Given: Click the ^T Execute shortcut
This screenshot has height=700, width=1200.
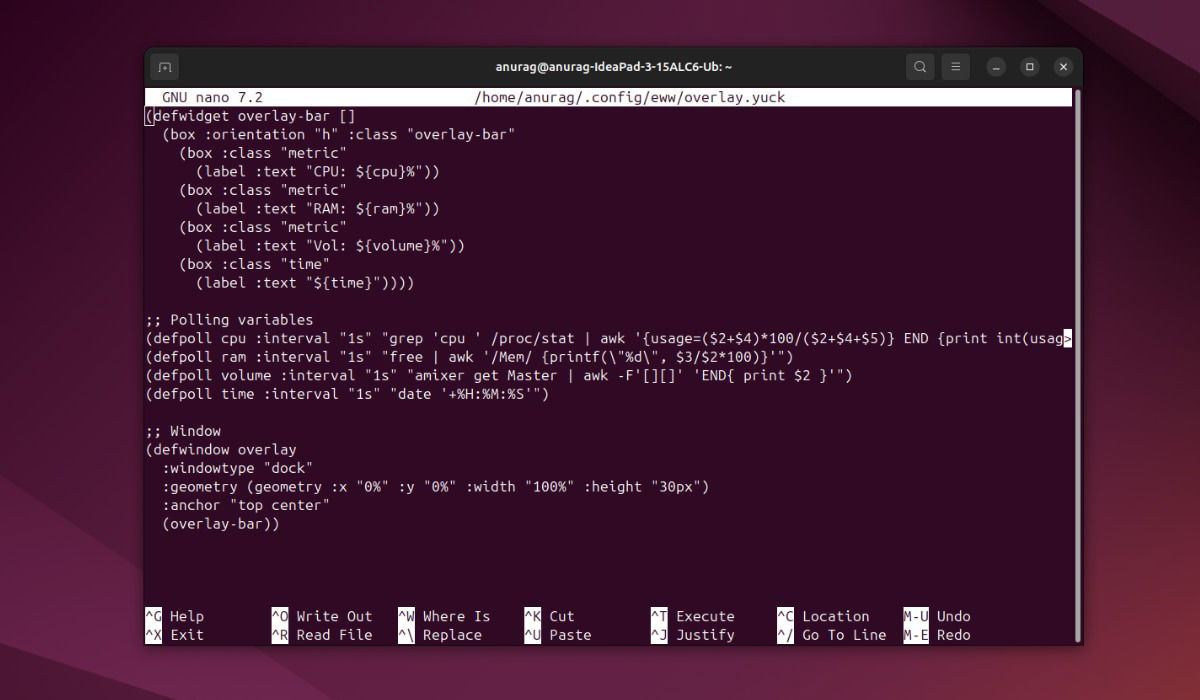Looking at the screenshot, I should coord(693,616).
